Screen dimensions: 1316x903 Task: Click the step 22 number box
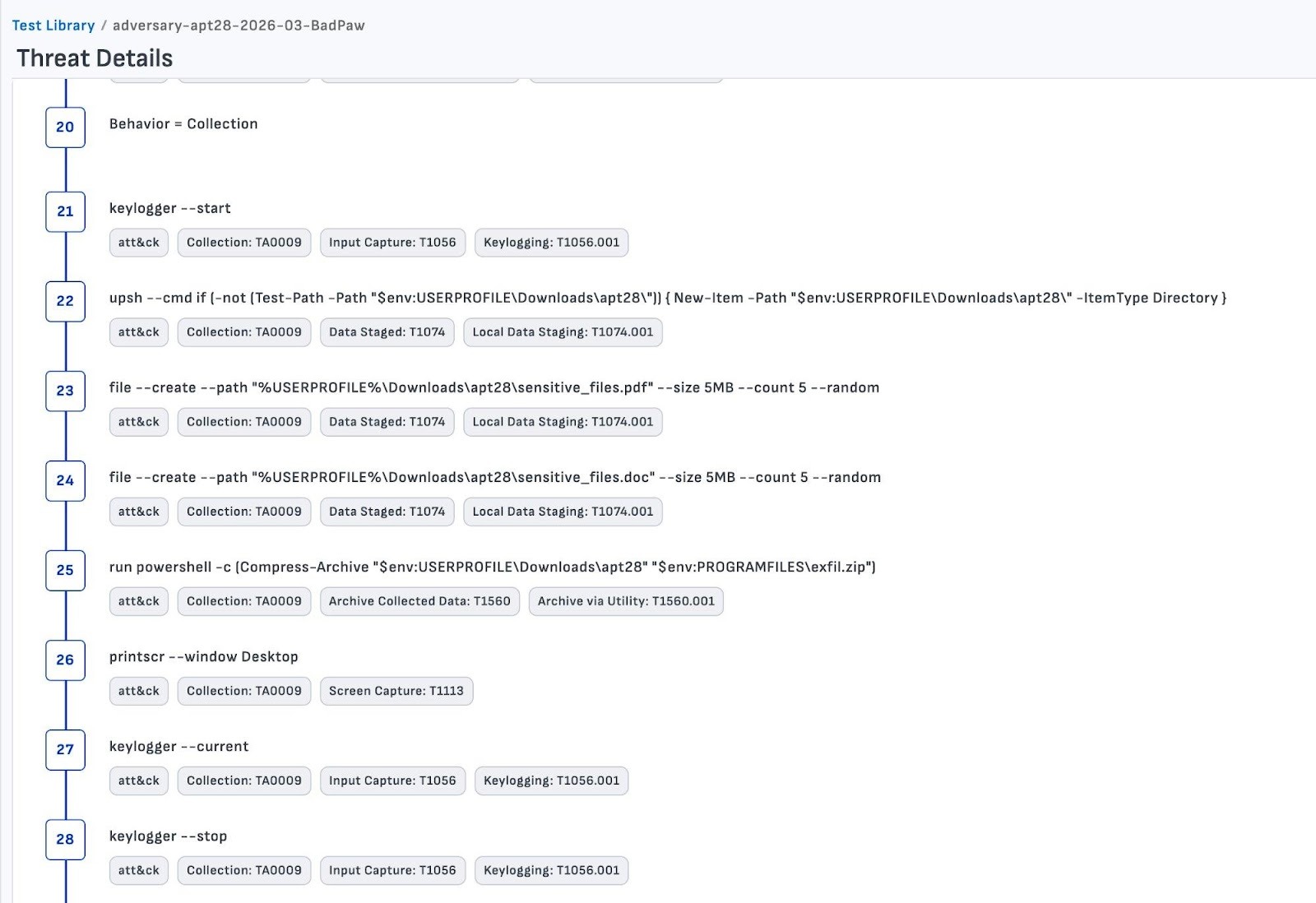click(x=65, y=301)
